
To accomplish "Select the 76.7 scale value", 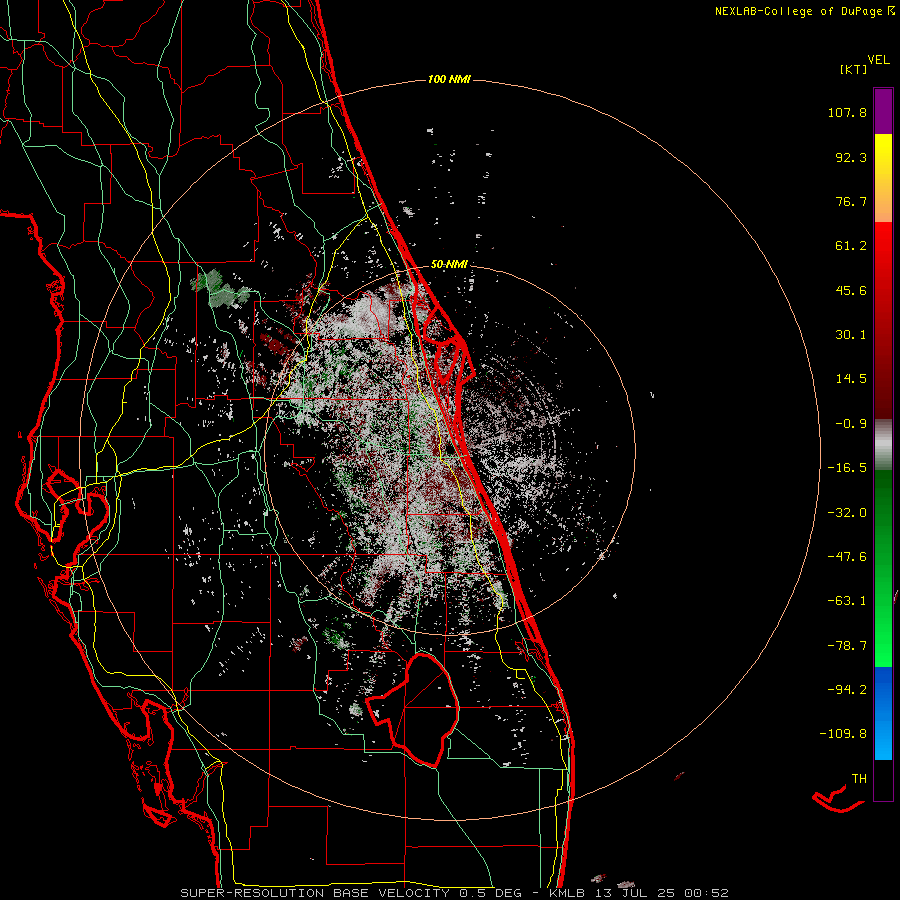I will coord(851,201).
